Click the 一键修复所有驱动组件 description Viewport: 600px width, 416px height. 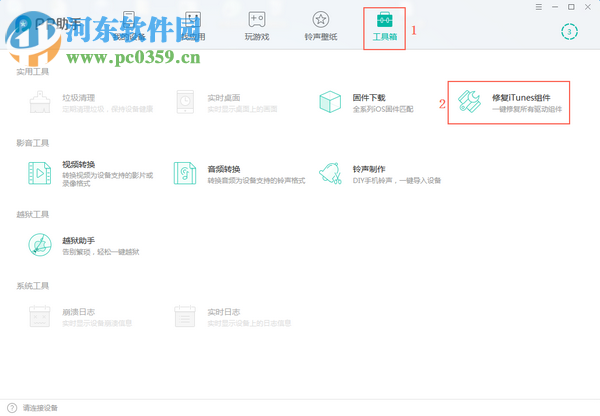coord(527,109)
